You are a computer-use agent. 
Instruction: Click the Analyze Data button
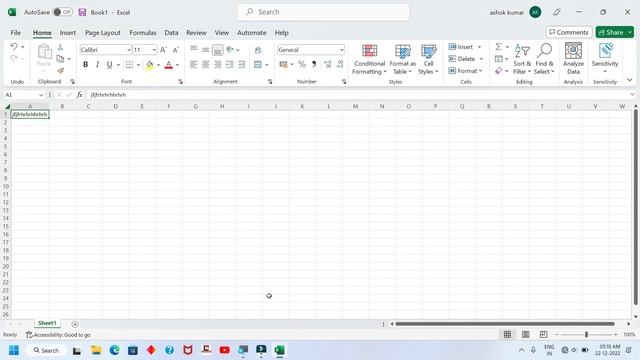coord(573,60)
